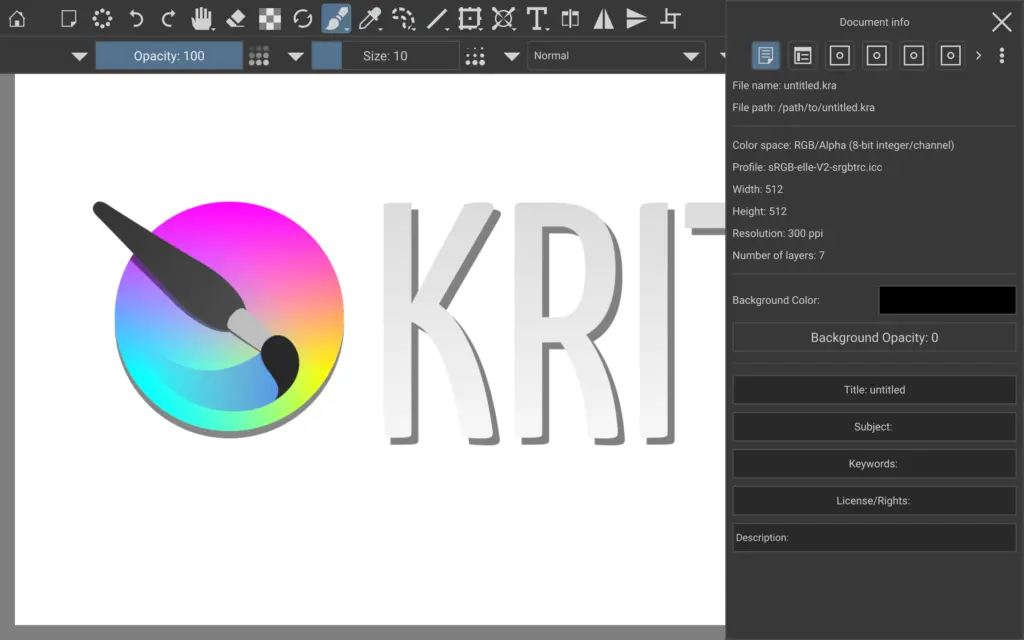Click the black Background Color swatch

946,300
